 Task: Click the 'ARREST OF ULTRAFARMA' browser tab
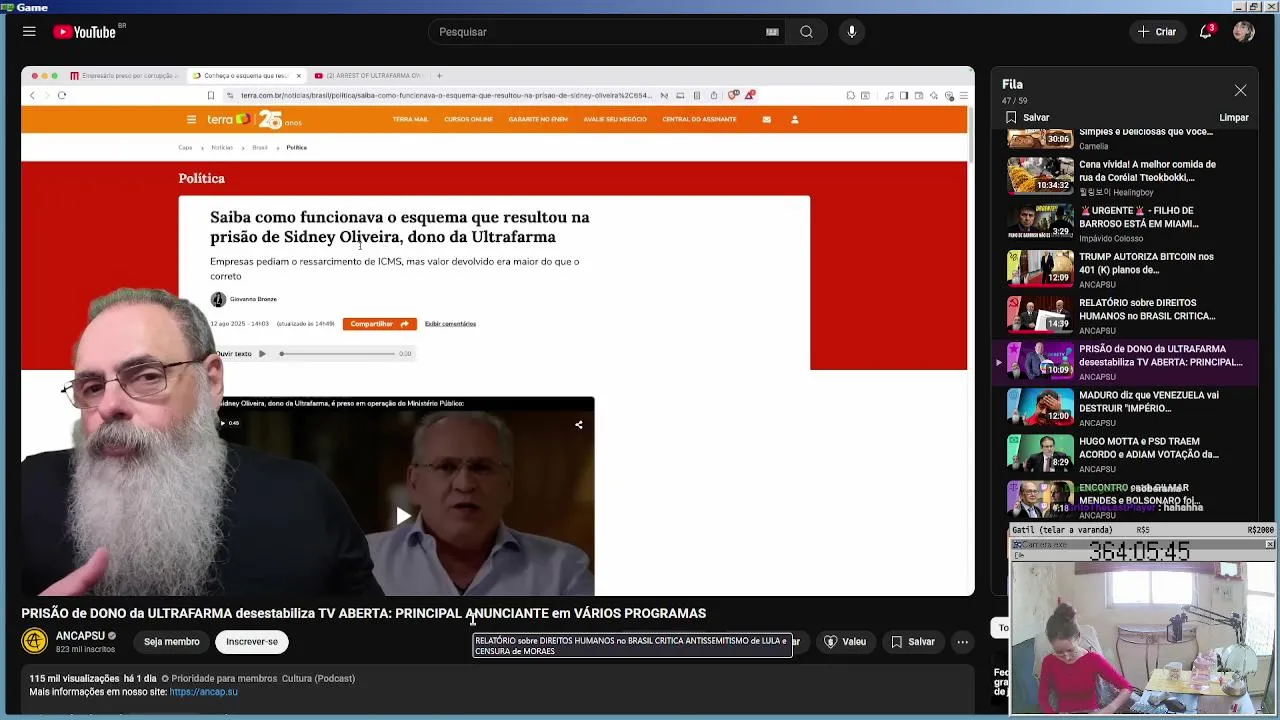[369, 76]
